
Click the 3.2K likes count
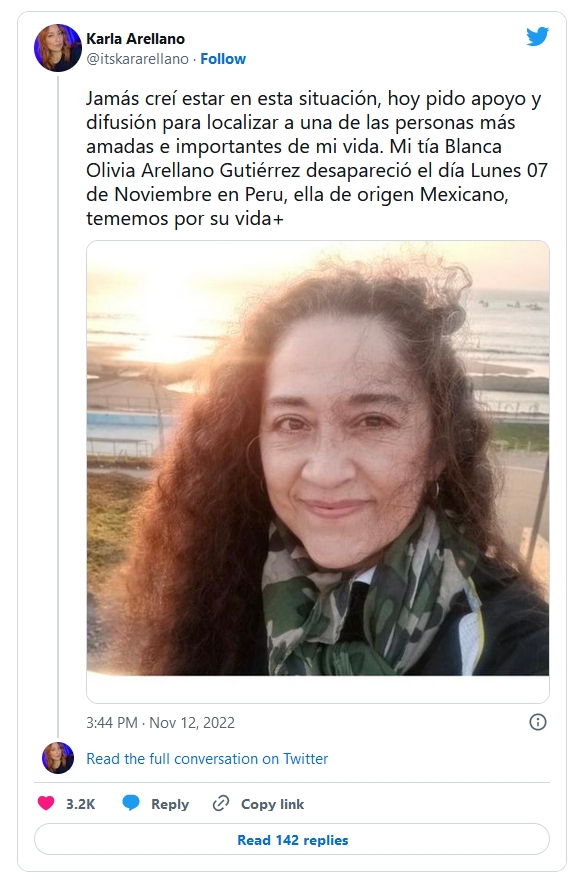(x=80, y=804)
